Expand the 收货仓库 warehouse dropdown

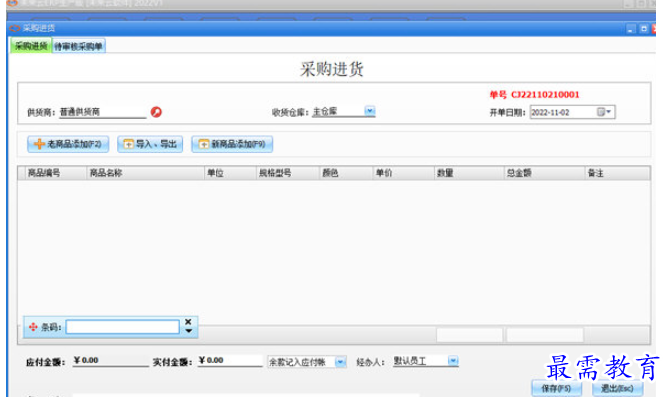(x=369, y=111)
